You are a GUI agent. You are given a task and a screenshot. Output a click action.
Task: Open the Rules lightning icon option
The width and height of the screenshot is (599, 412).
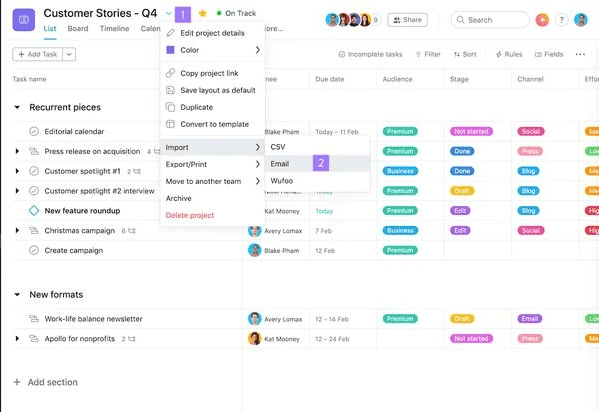(509, 54)
